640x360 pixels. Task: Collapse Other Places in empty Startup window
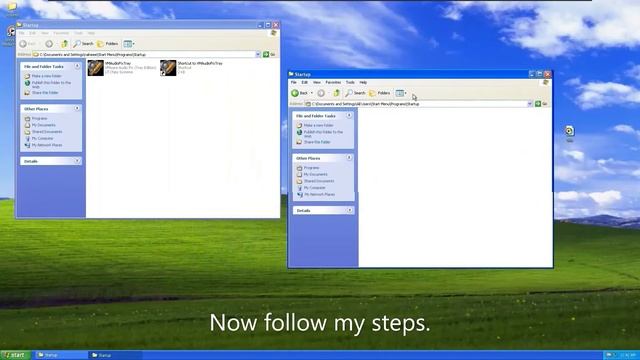point(349,158)
